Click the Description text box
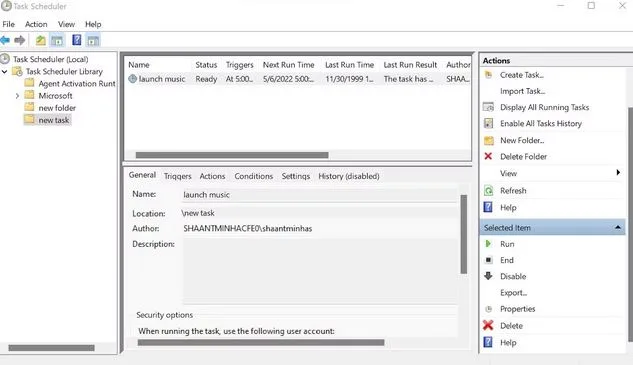 (320, 271)
